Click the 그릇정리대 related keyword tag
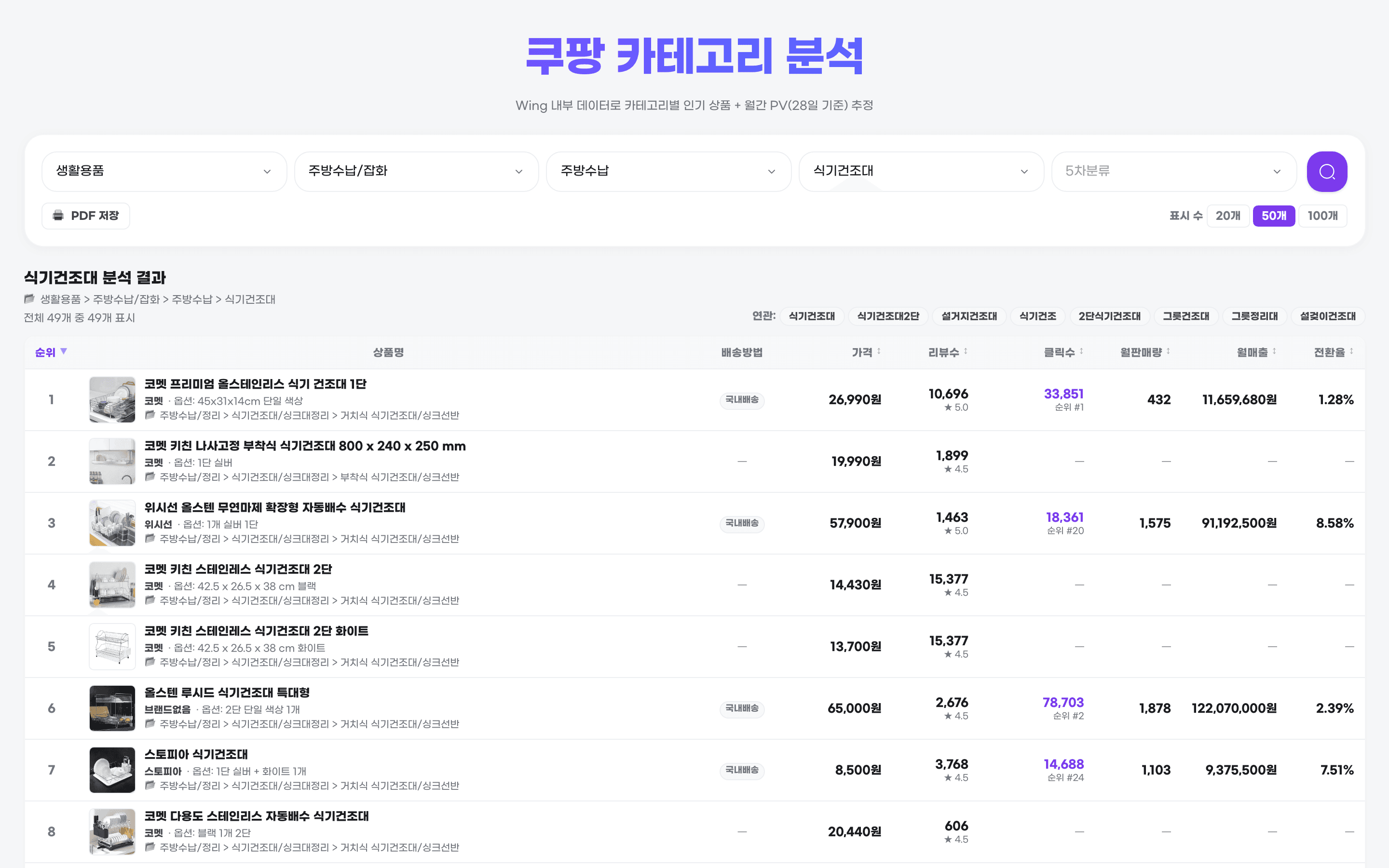The height and width of the screenshot is (868, 1389). pos(1255,316)
